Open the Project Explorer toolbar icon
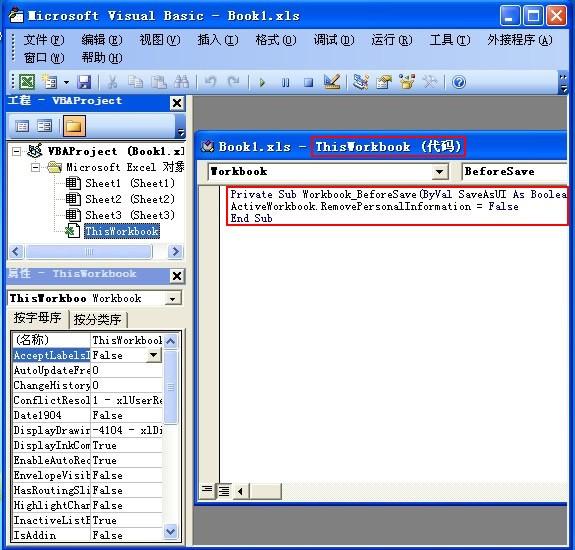Image resolution: width=575 pixels, height=550 pixels. pyautogui.click(x=360, y=82)
